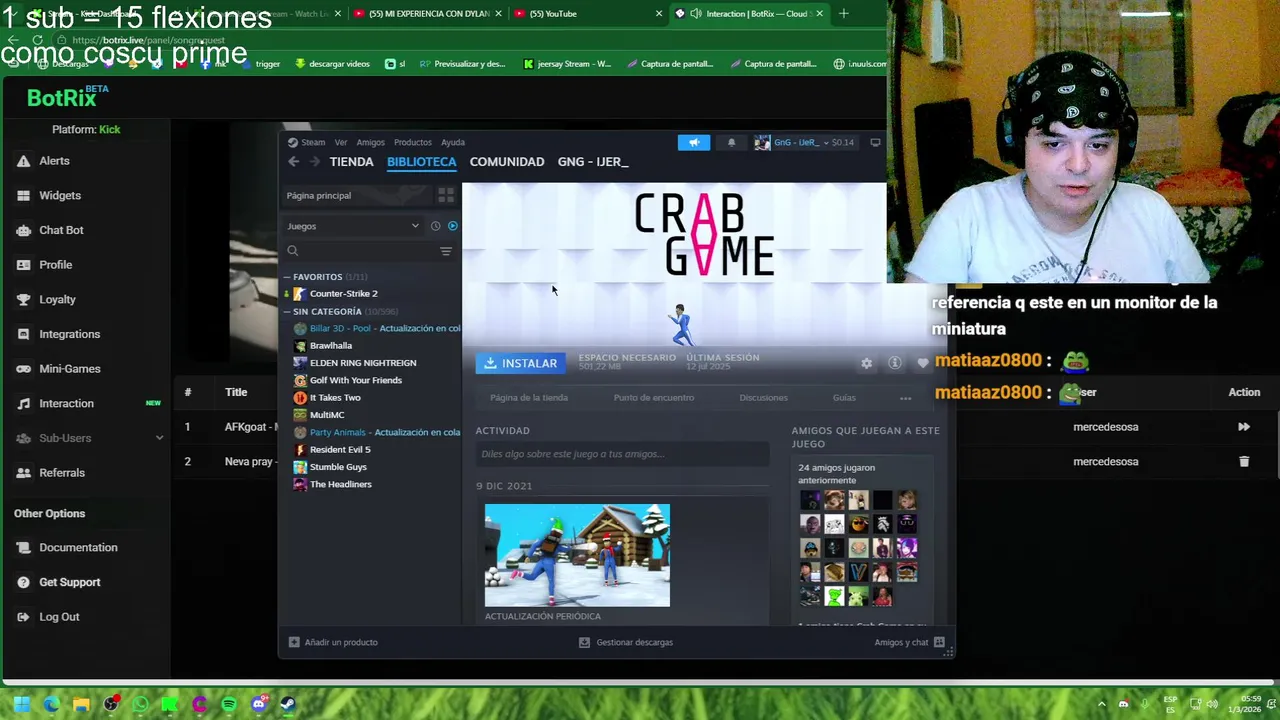This screenshot has height=720, width=1280.
Task: Go forward with Steam forward arrow
Action: coord(314,161)
